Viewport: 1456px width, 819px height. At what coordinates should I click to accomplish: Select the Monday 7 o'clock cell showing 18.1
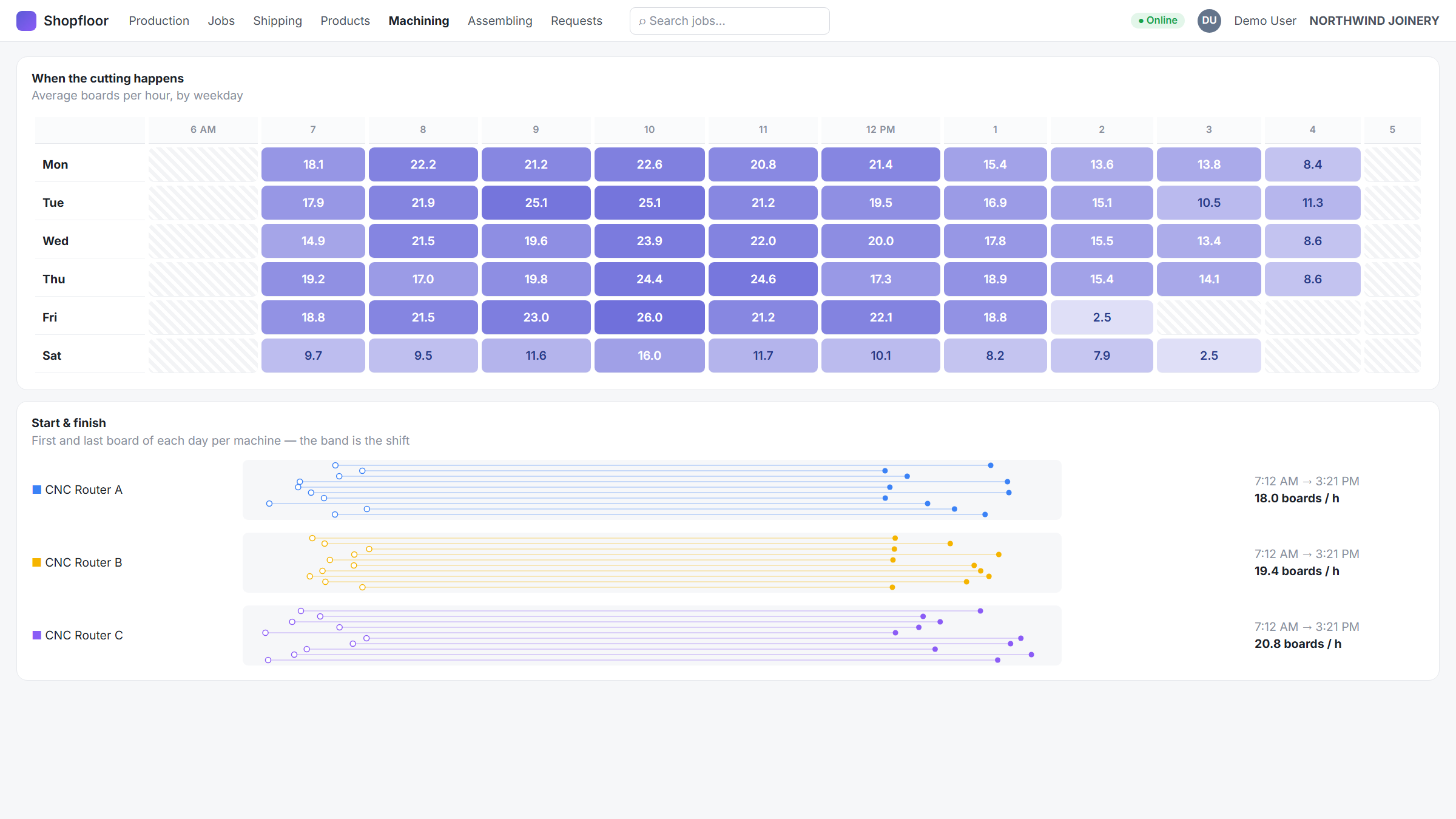313,164
